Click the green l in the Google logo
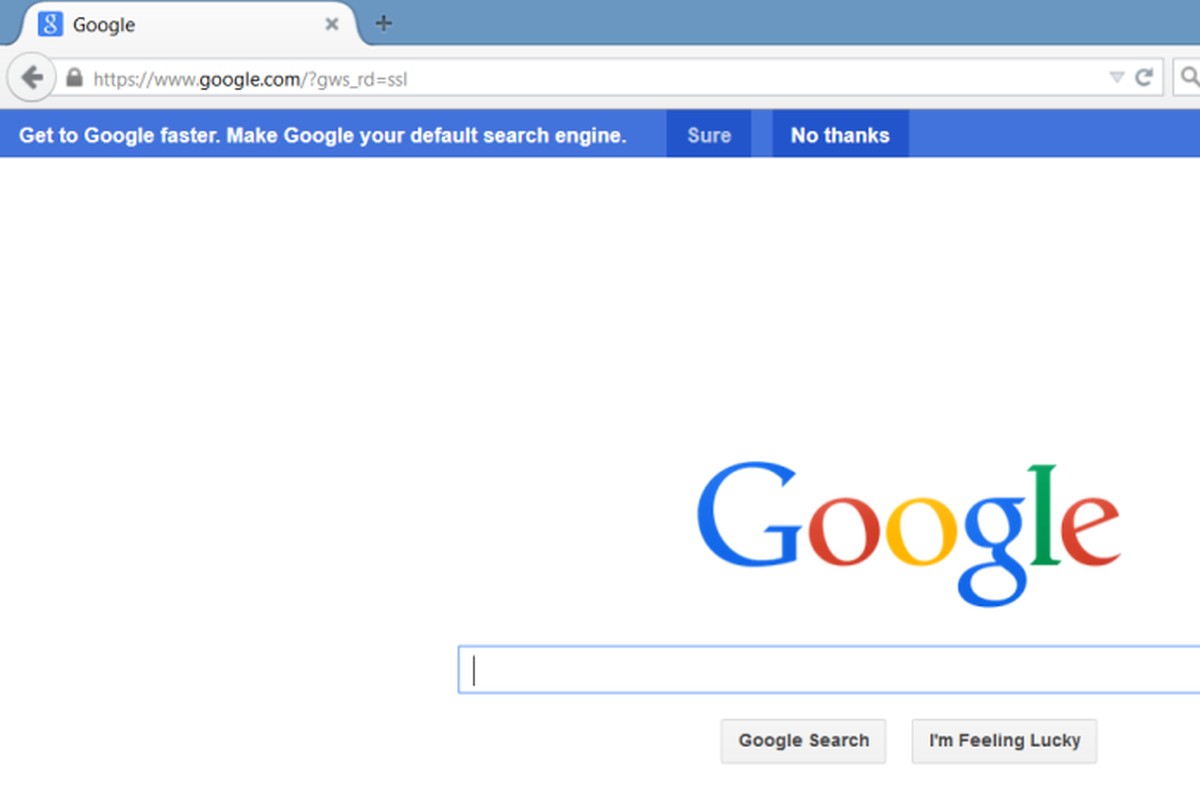This screenshot has height=812, width=1200. [1042, 514]
